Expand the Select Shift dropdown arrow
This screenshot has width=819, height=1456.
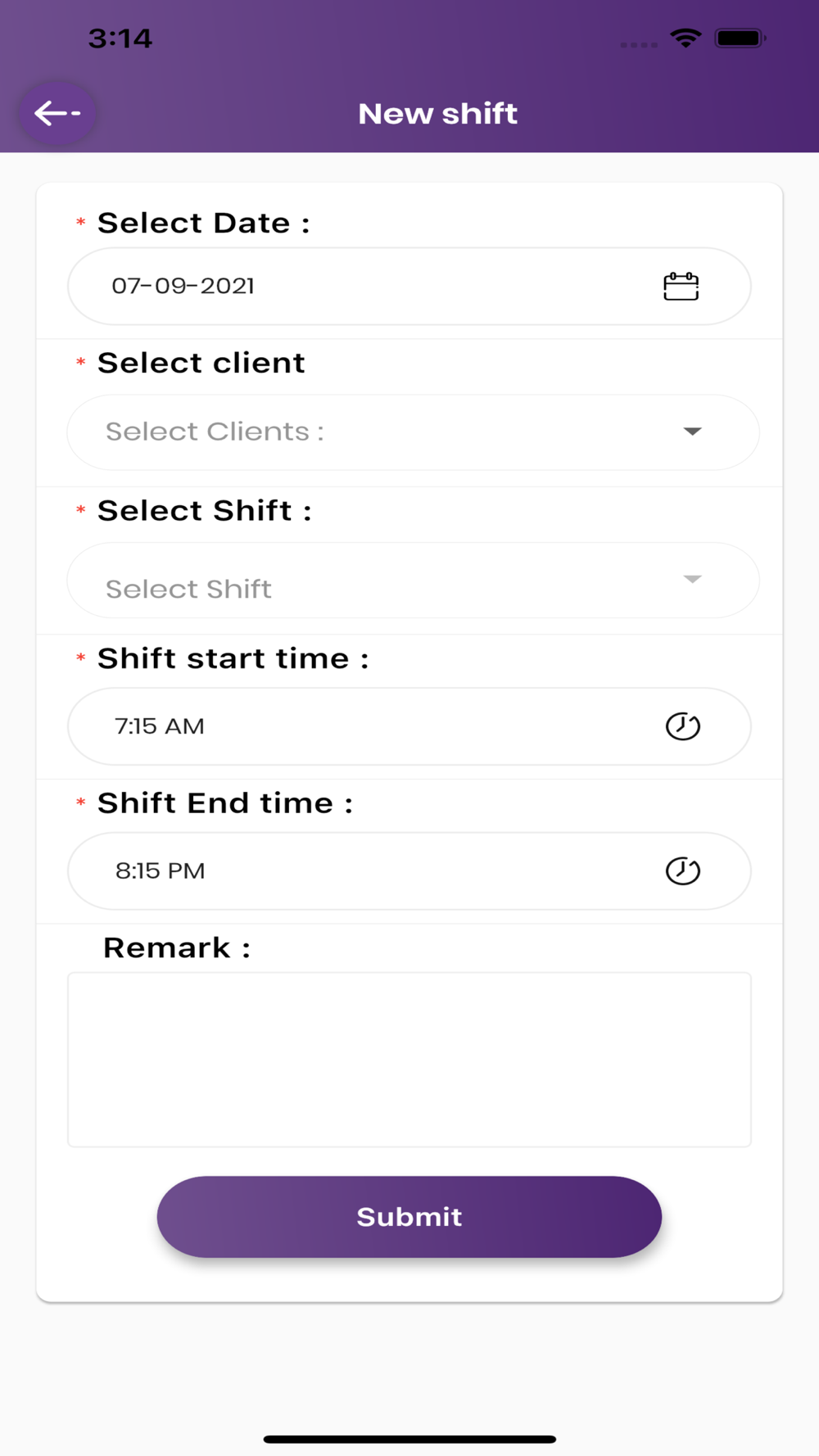(692, 579)
